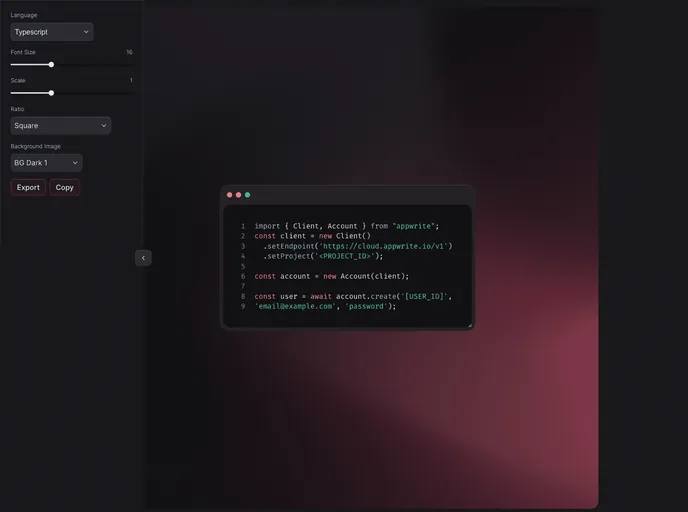This screenshot has height=512, width=688.
Task: Click the import line of code
Action: click(347, 226)
